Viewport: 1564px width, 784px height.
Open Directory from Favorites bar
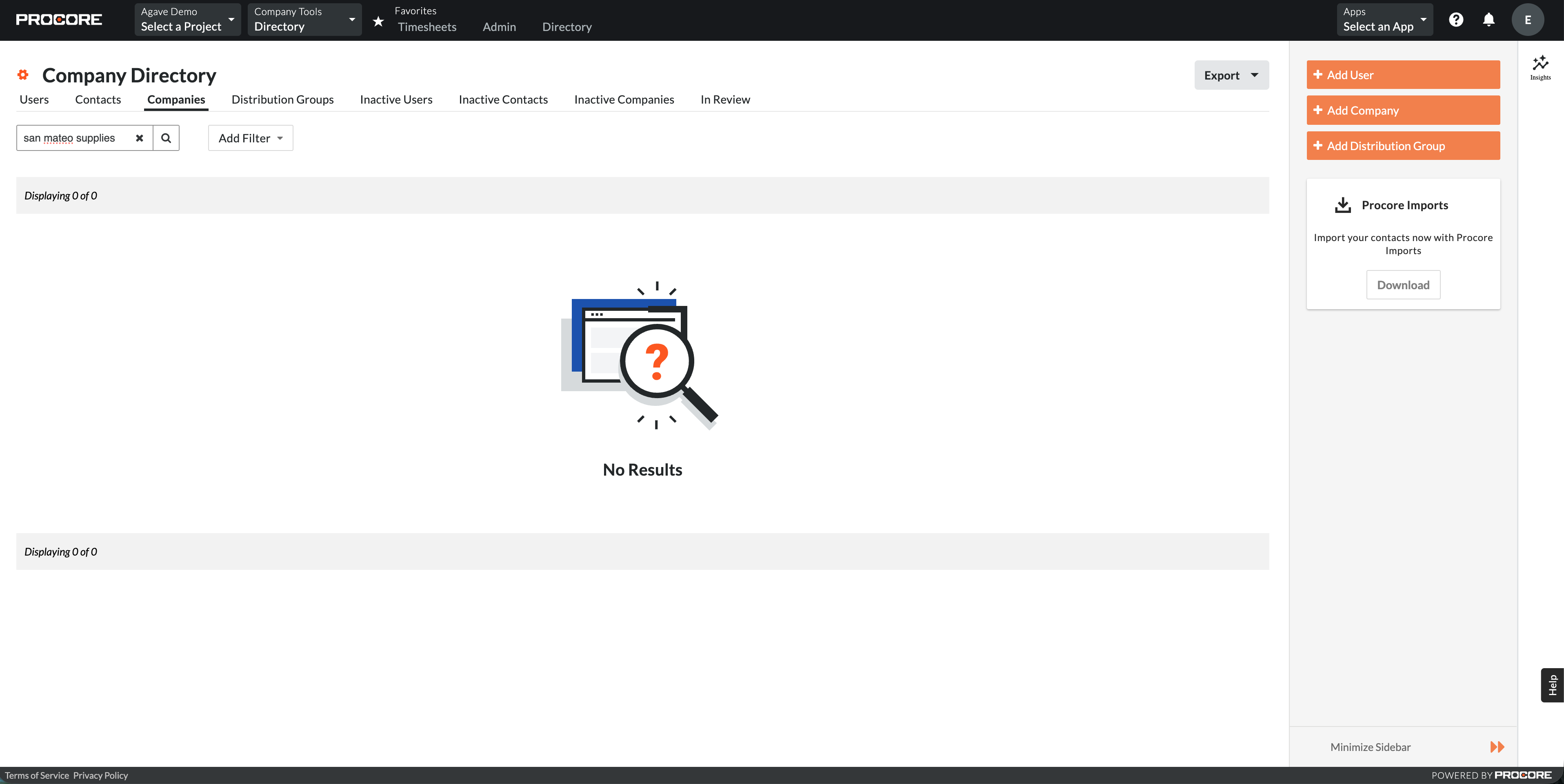pyautogui.click(x=567, y=27)
